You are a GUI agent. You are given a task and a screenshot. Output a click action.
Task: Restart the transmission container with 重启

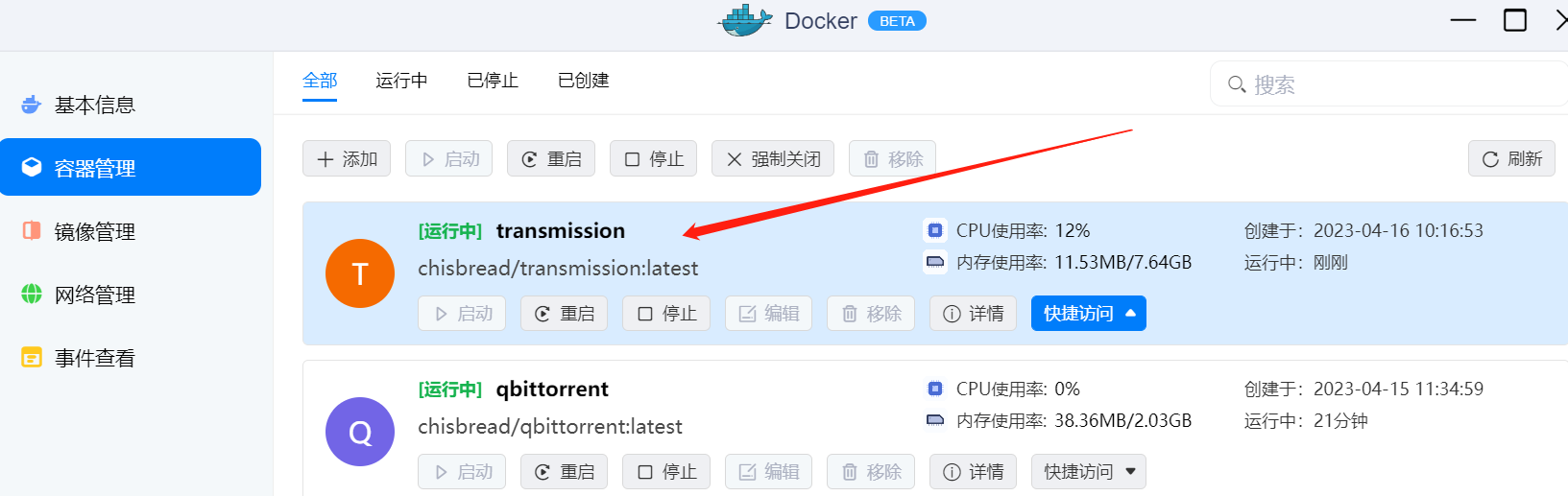[x=564, y=313]
